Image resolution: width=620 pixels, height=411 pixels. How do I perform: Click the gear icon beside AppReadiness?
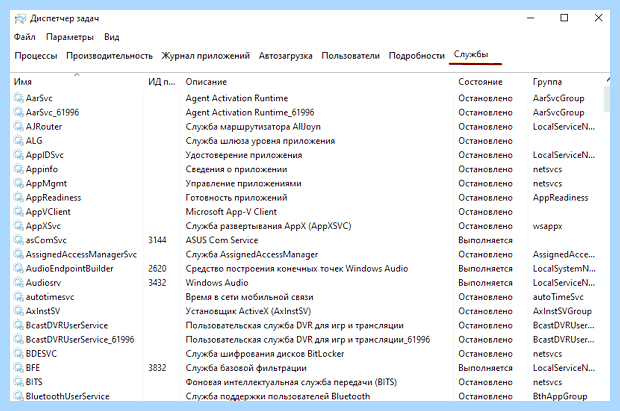click(18, 197)
